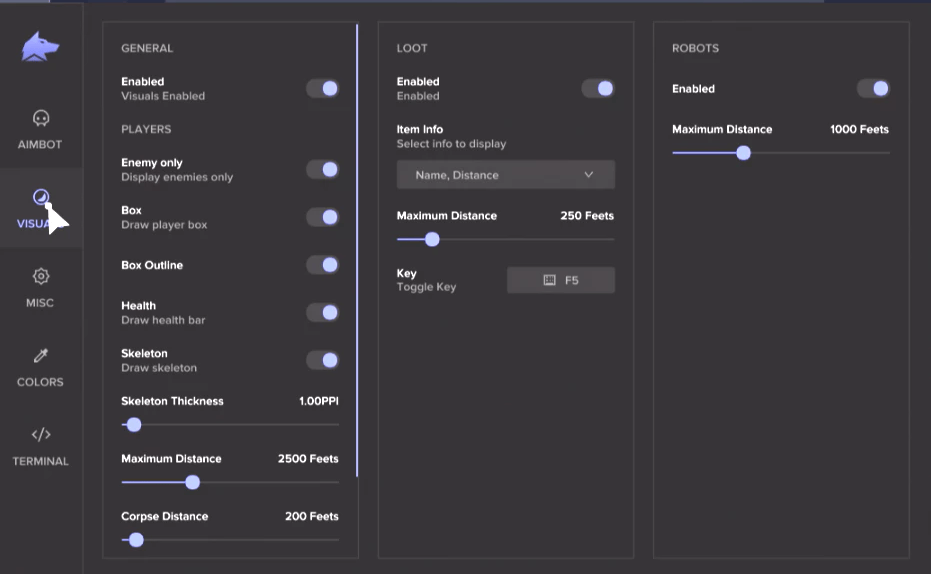The height and width of the screenshot is (574, 931).
Task: Open the Colors eyedropper icon
Action: [41, 355]
